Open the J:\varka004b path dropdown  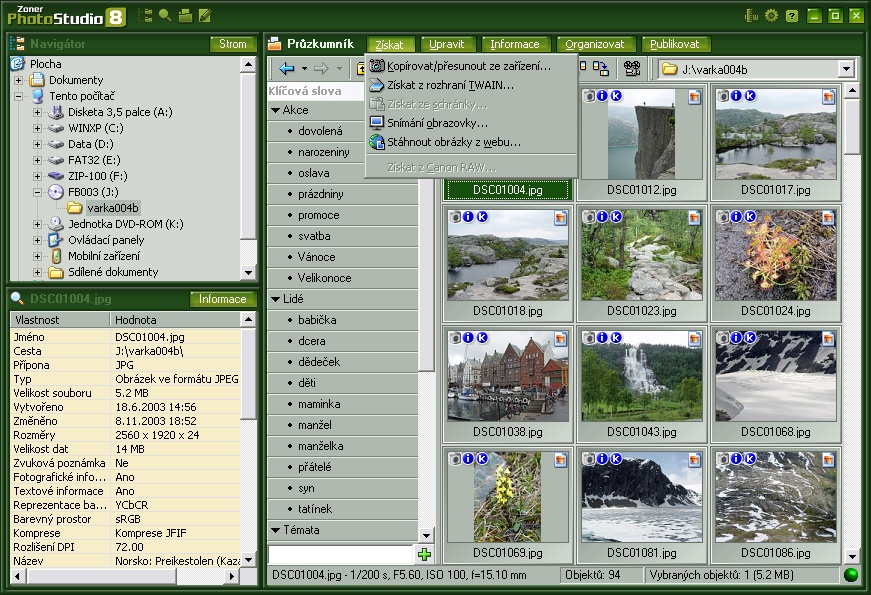click(x=846, y=69)
